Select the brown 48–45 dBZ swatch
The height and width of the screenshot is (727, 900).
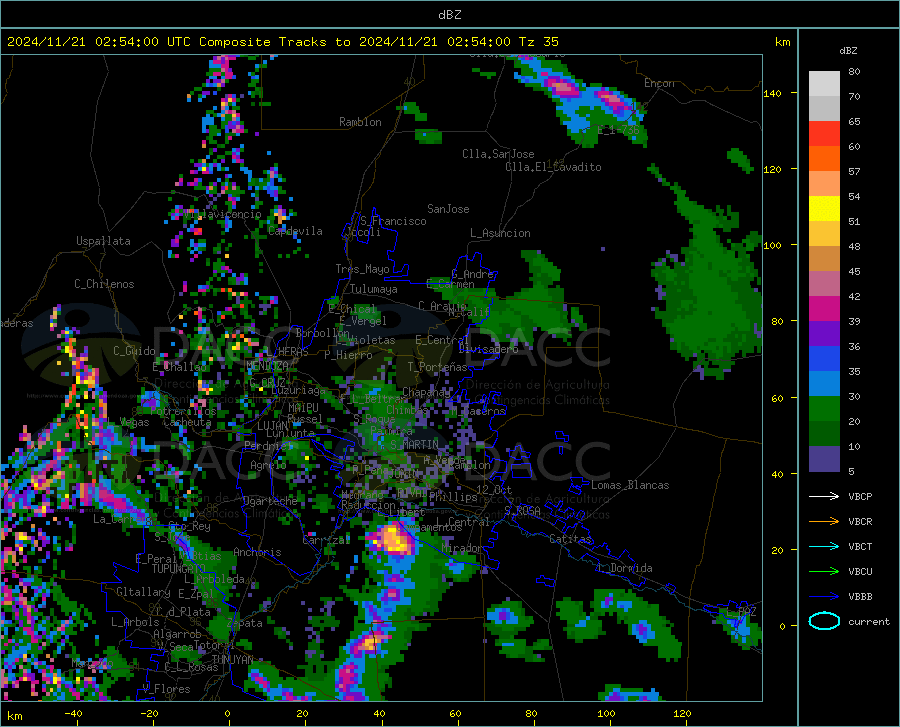[824, 259]
